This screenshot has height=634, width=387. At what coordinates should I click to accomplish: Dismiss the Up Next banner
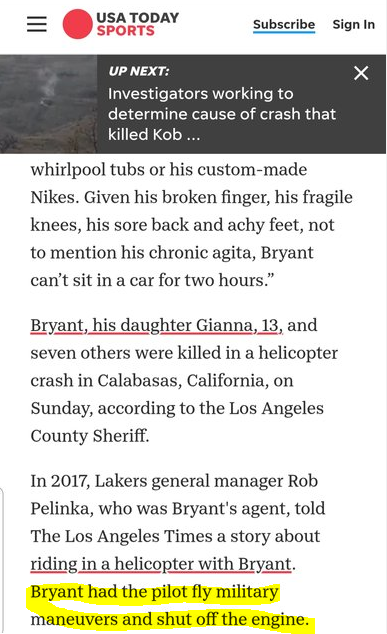click(361, 73)
